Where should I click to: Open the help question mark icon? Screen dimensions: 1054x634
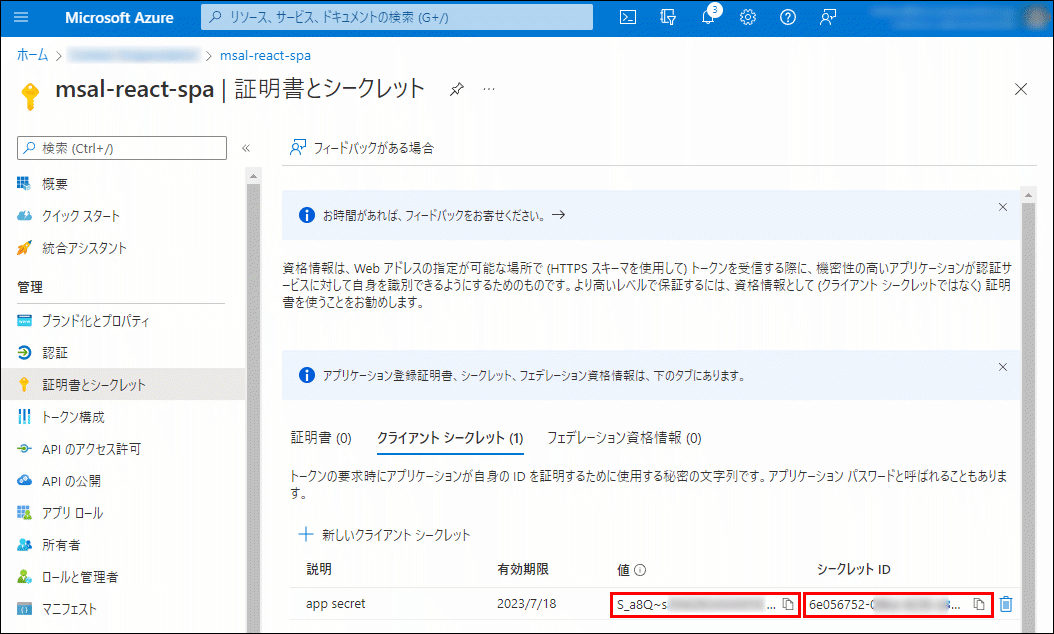[788, 17]
